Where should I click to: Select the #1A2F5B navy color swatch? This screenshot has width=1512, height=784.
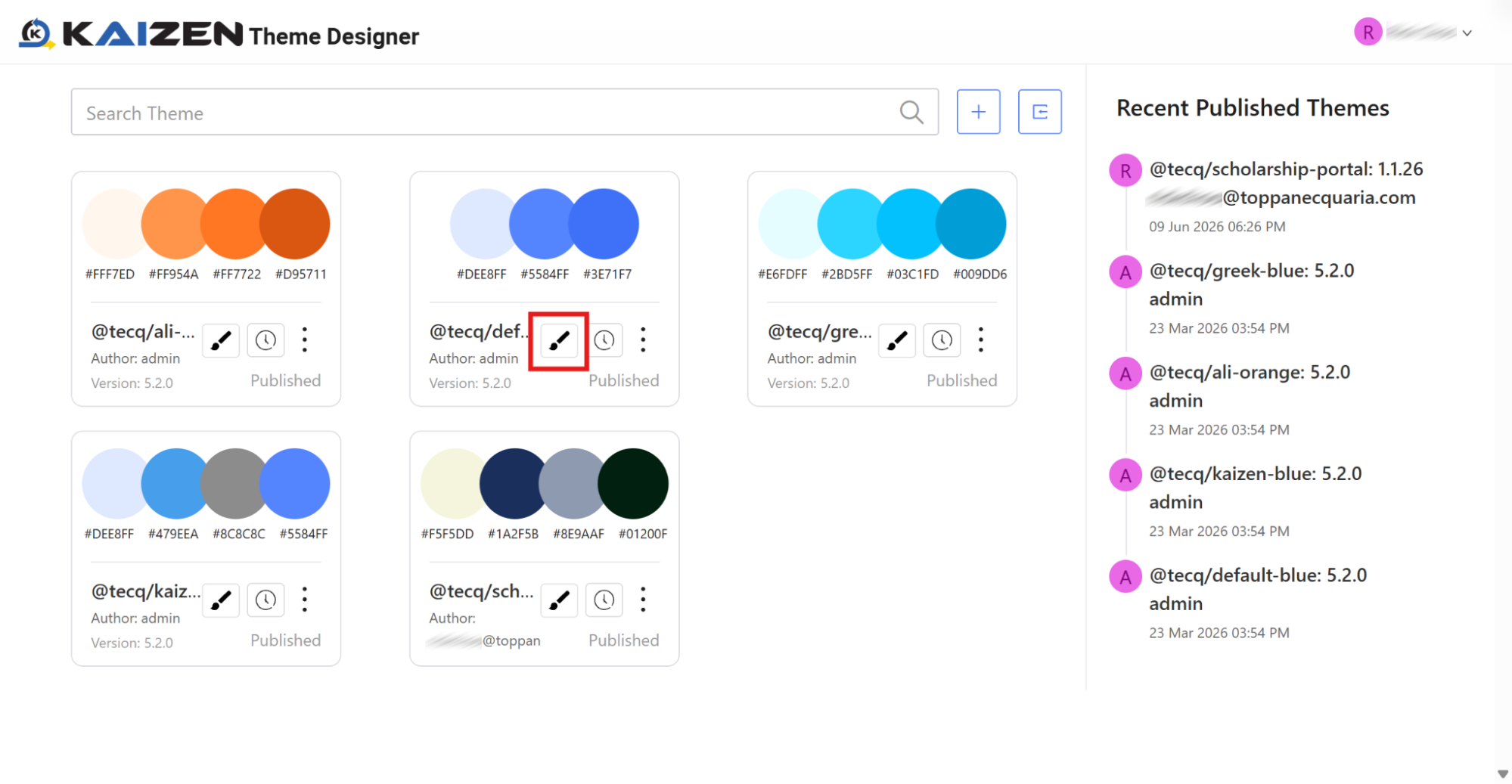click(x=514, y=484)
